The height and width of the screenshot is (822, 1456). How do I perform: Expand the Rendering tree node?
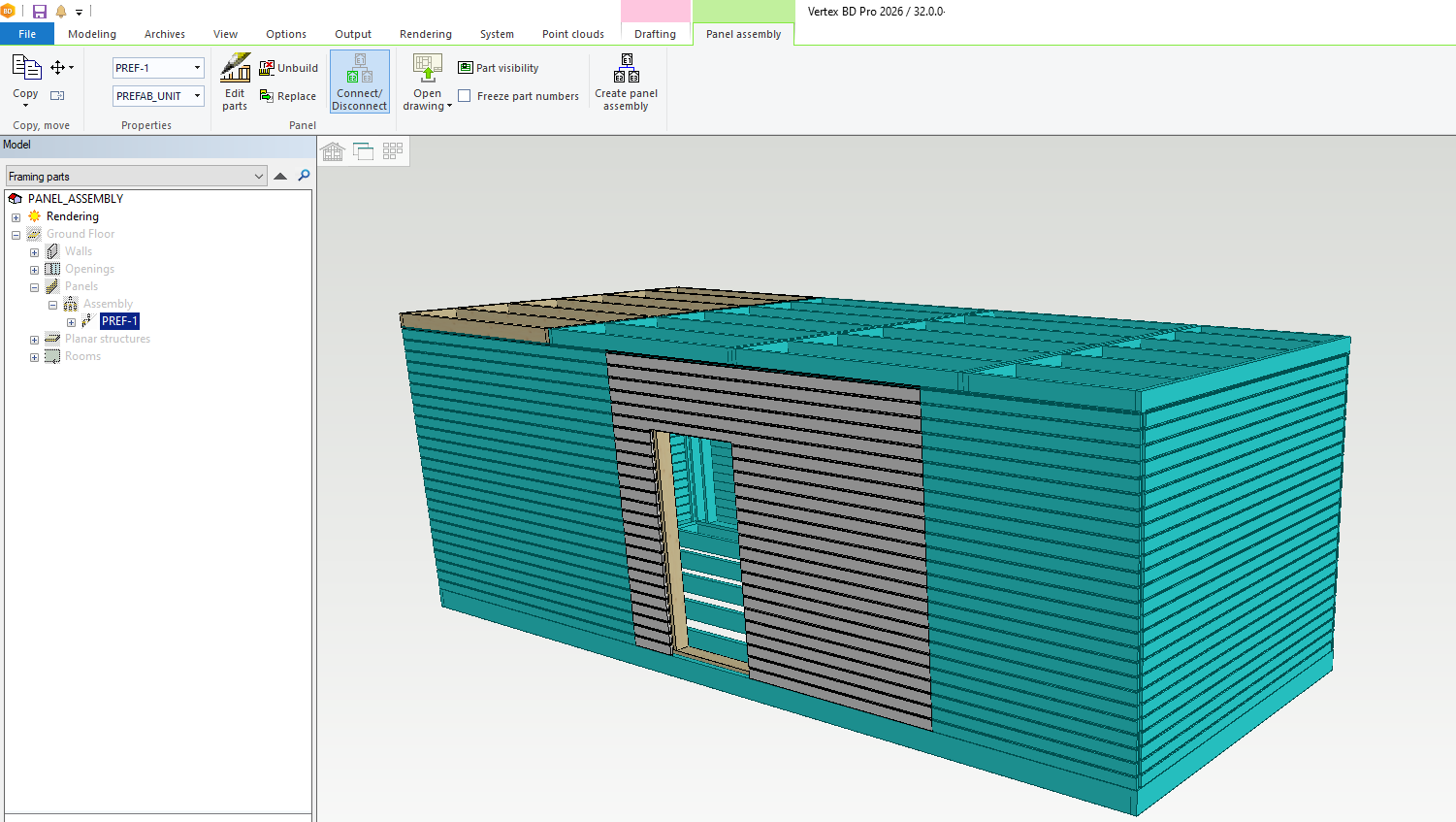coord(16,217)
